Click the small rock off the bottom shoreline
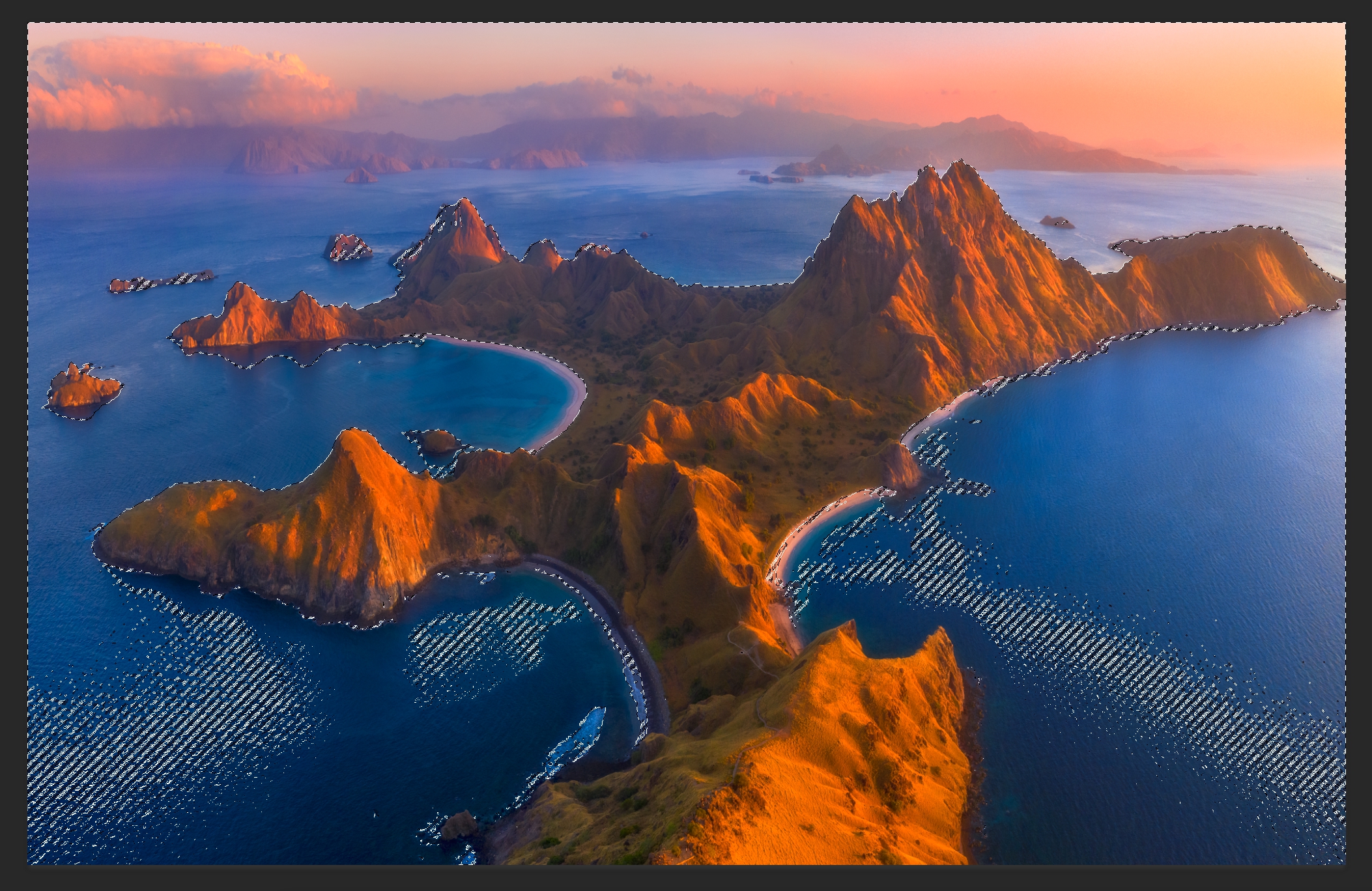Viewport: 1372px width, 891px height. (460, 824)
